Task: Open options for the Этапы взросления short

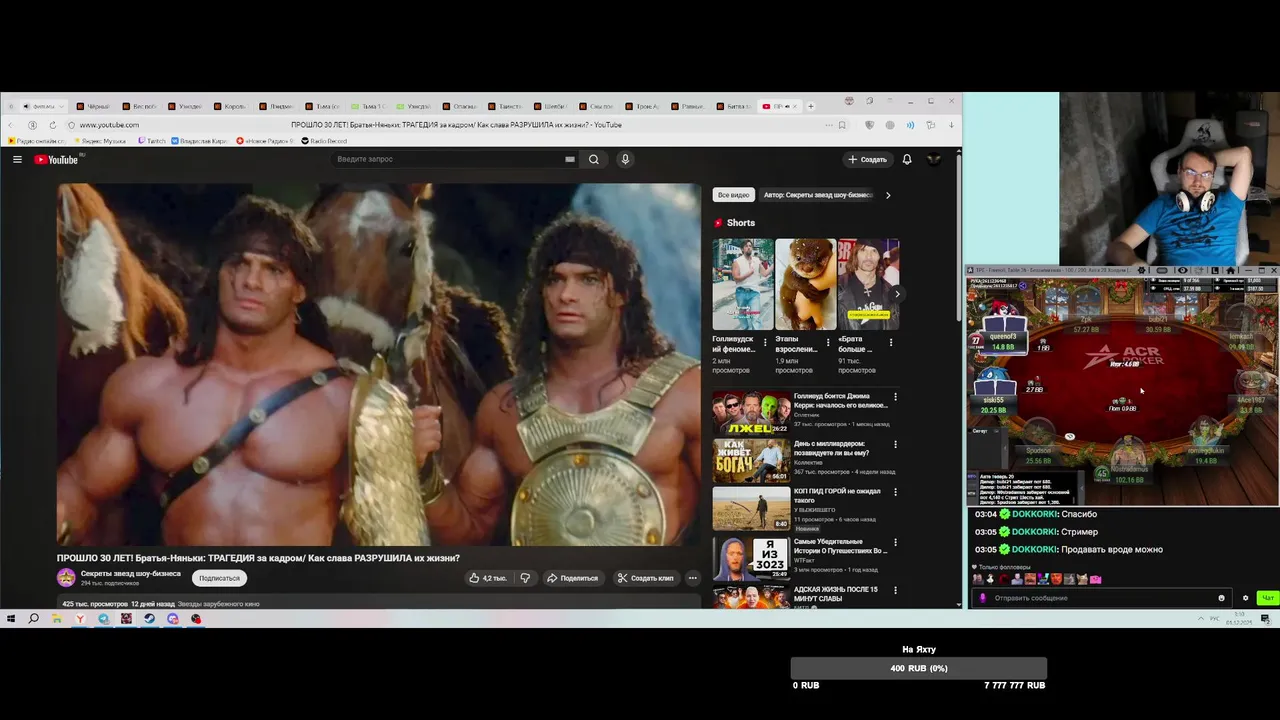Action: coord(828,342)
